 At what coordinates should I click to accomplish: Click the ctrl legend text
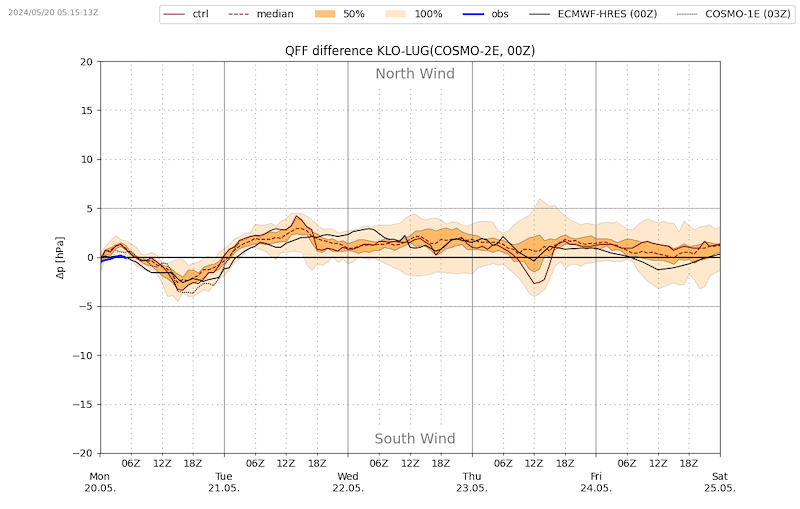pyautogui.click(x=201, y=14)
